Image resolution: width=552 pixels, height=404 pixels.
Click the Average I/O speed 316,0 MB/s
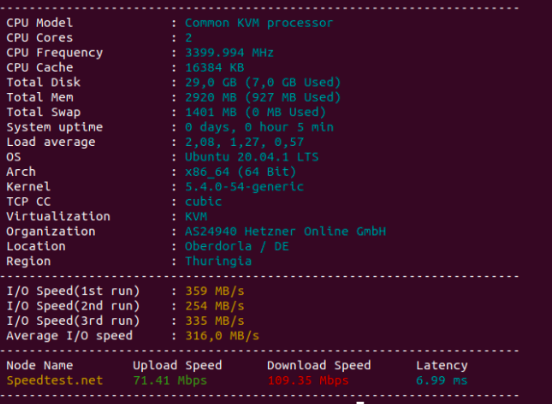pos(222,336)
